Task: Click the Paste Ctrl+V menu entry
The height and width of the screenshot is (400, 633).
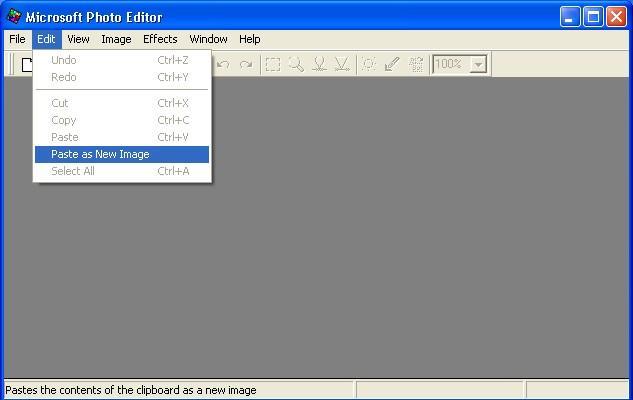Action: (122, 137)
